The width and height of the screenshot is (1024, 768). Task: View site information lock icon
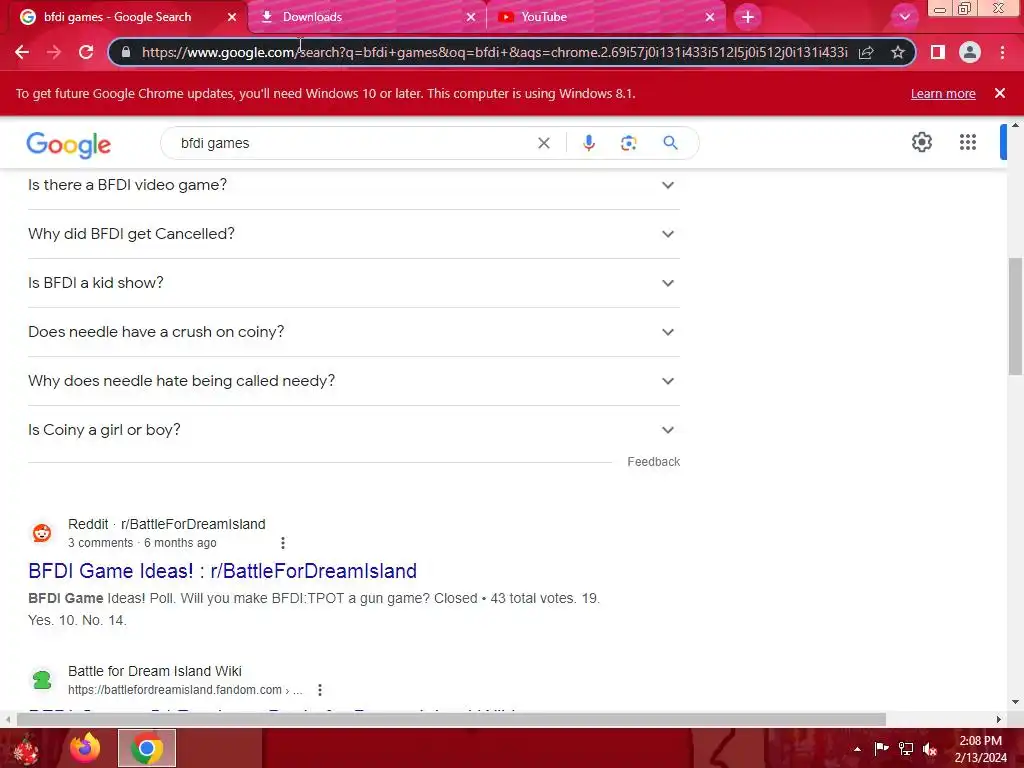126,52
